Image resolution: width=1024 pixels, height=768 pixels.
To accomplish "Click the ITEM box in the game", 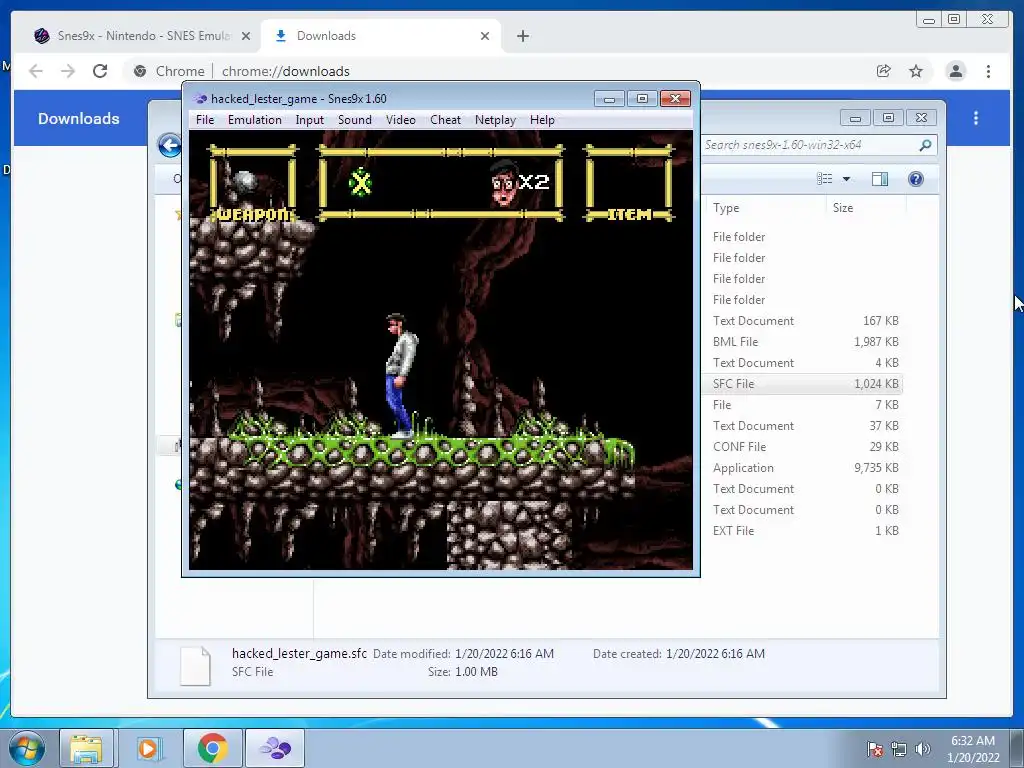I will tap(629, 184).
